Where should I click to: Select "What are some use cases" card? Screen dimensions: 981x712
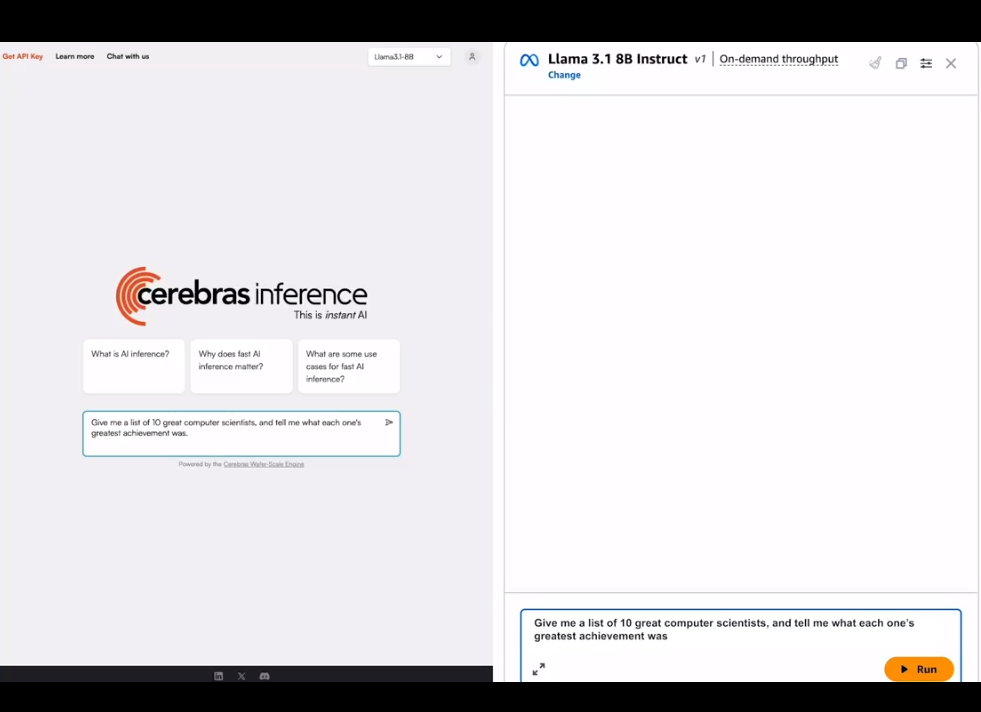coord(348,366)
